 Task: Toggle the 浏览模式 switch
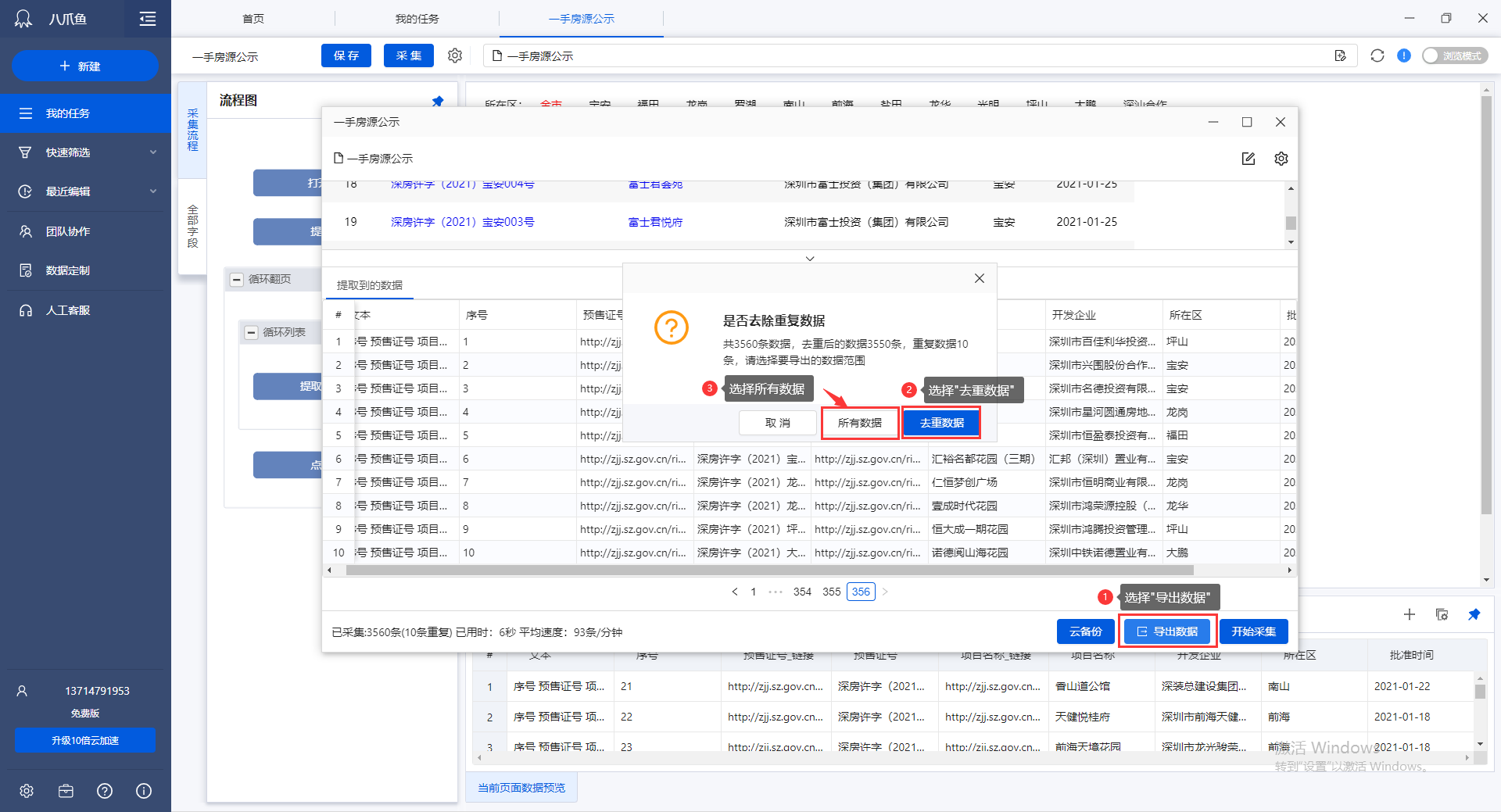click(1455, 55)
